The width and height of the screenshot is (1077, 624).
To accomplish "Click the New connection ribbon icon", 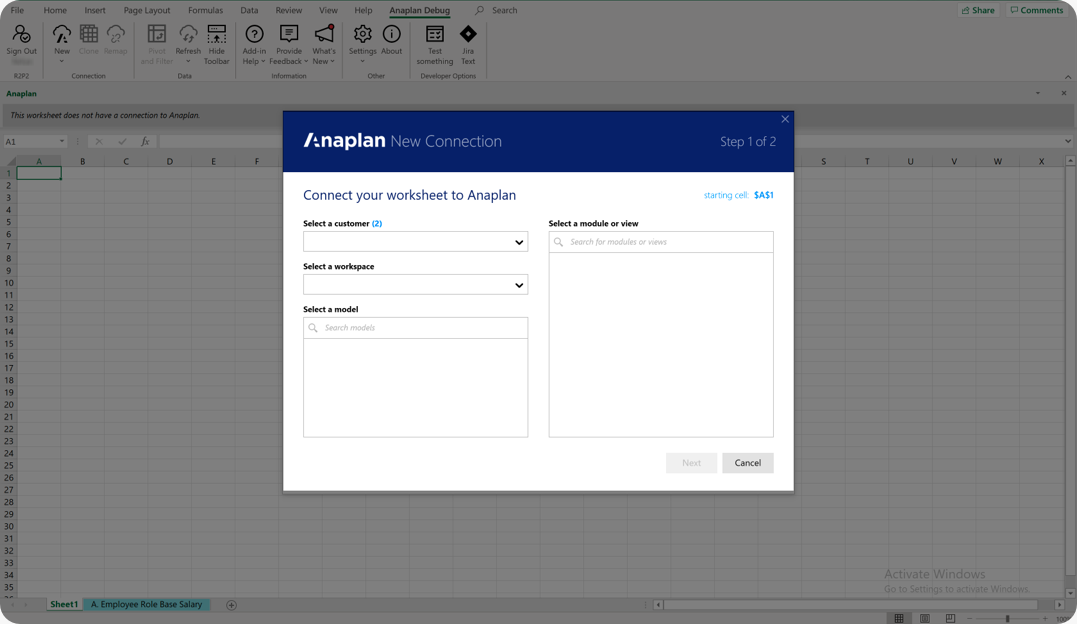I will point(62,34).
